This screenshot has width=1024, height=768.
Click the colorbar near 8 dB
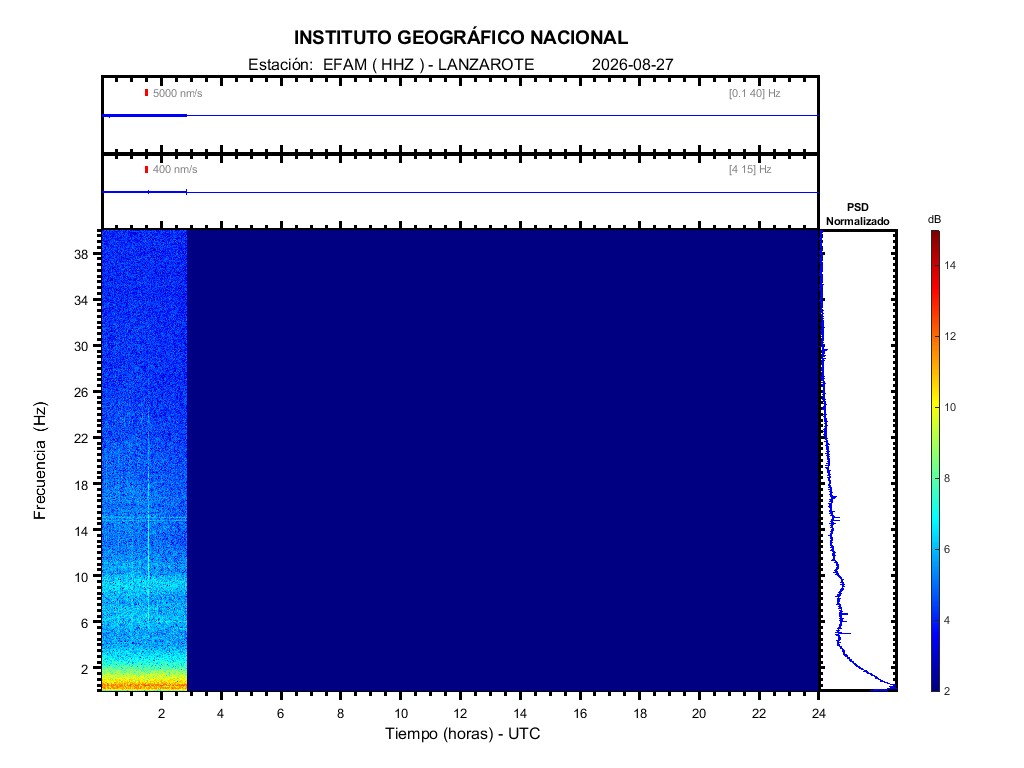935,478
